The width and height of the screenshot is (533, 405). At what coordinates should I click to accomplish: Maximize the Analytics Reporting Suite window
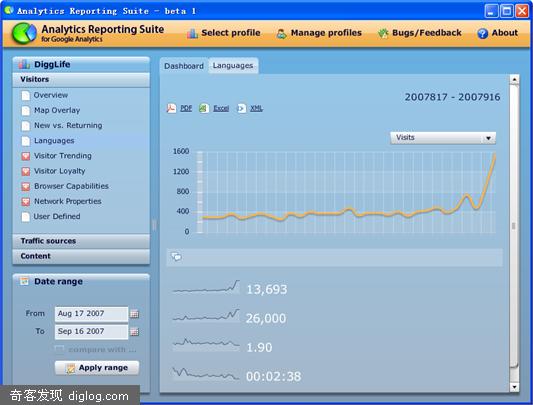point(506,11)
